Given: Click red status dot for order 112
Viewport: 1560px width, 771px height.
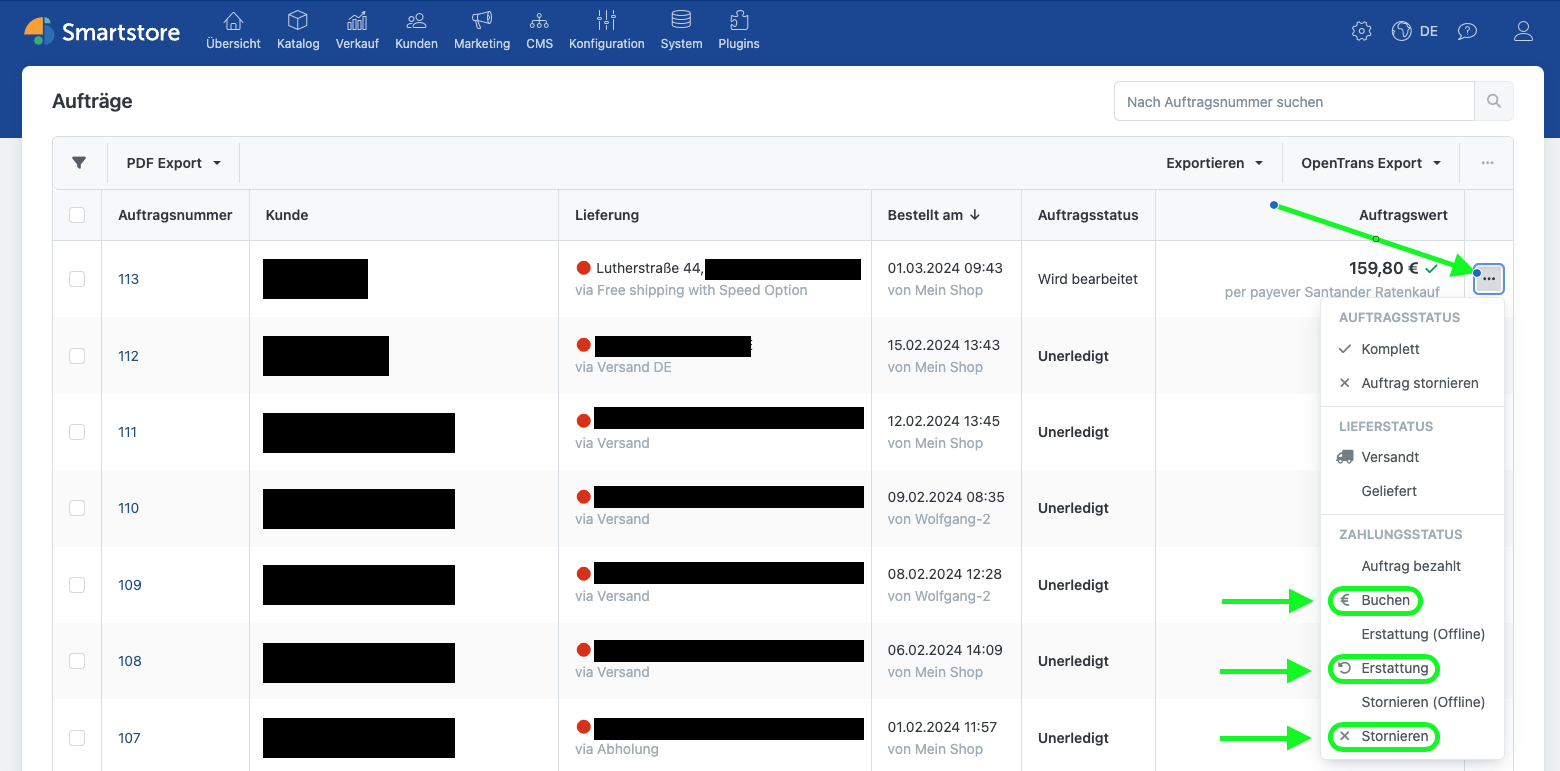Looking at the screenshot, I should click(x=584, y=345).
